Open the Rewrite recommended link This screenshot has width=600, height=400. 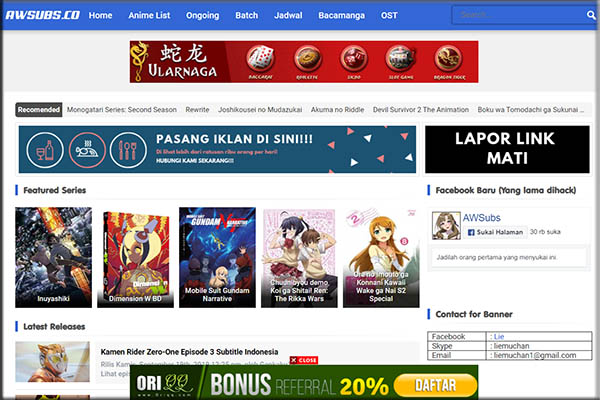[x=197, y=110]
